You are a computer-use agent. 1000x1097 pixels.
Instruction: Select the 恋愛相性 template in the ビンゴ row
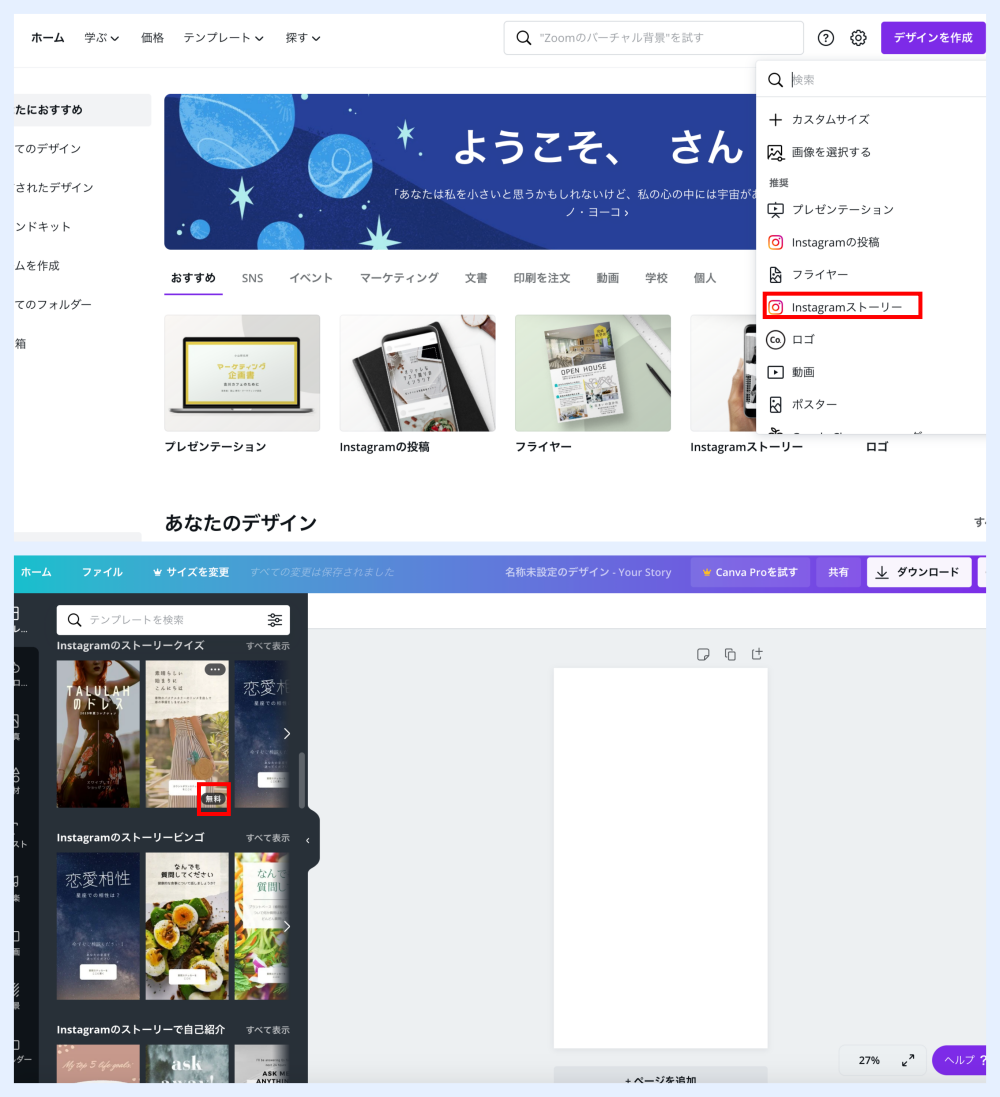click(98, 926)
